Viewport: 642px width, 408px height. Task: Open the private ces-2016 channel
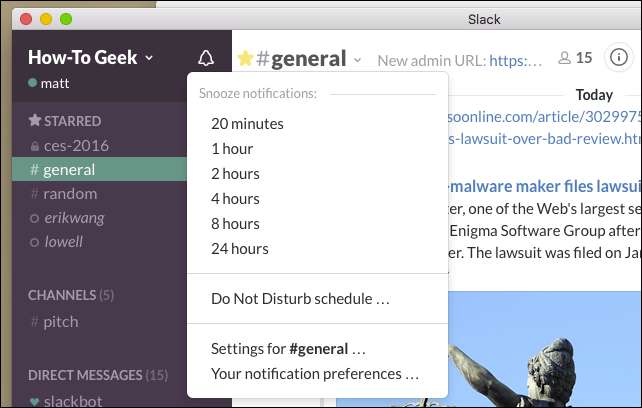pos(76,145)
